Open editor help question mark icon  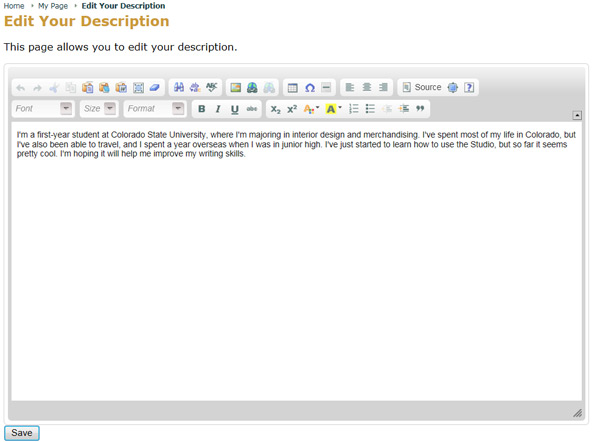click(469, 88)
